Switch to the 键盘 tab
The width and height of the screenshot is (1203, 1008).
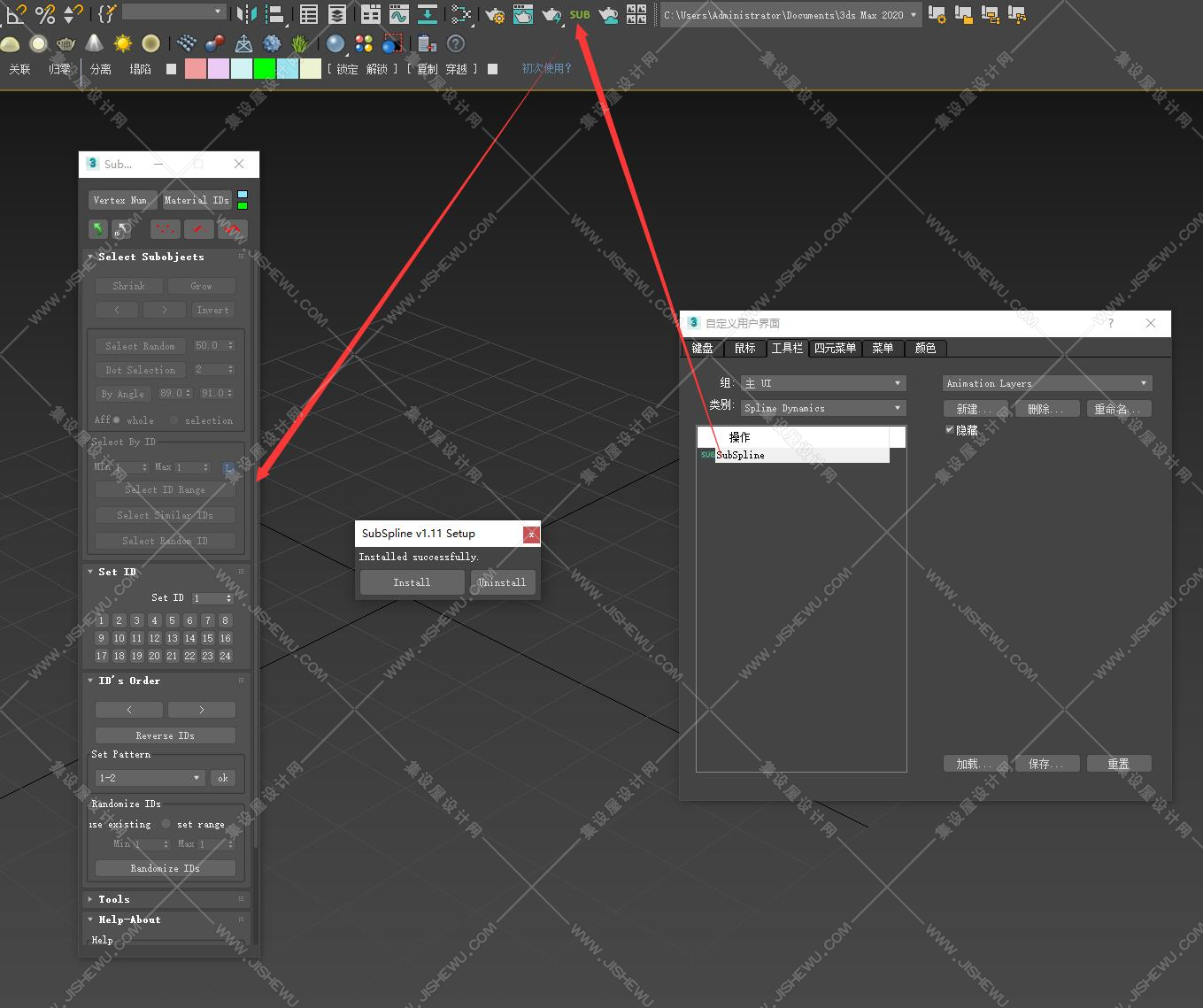point(702,348)
